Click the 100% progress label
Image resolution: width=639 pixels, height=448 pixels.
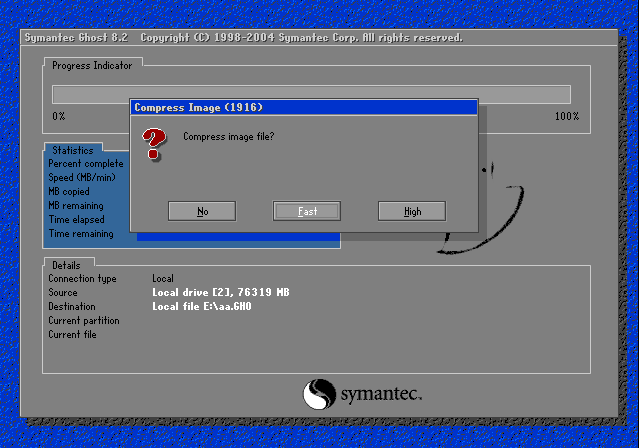567,116
